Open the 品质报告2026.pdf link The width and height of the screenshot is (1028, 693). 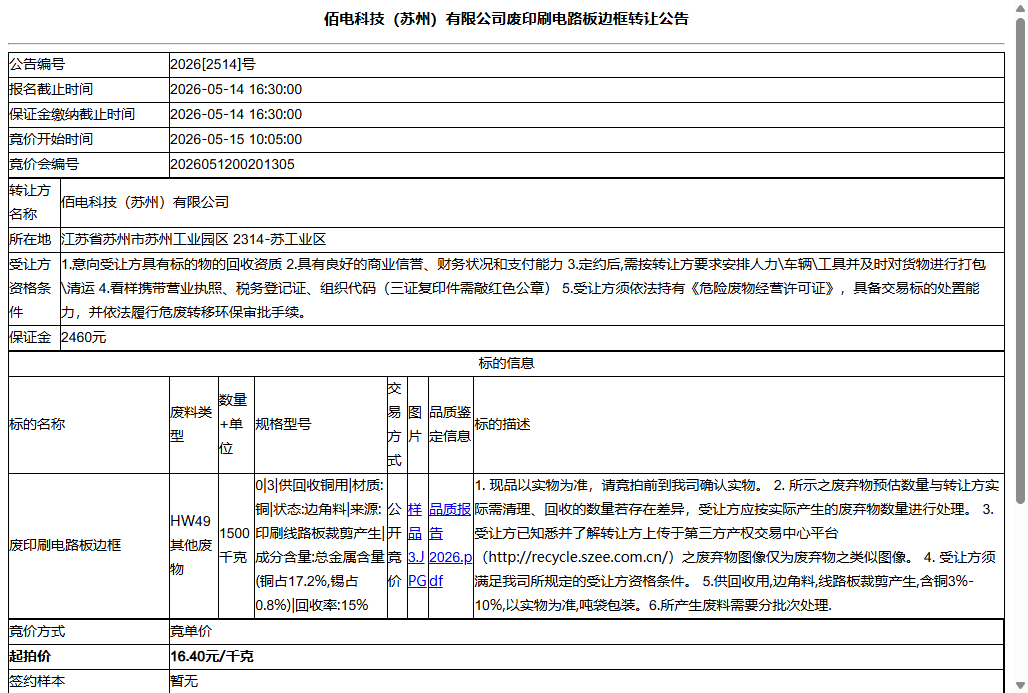point(450,545)
